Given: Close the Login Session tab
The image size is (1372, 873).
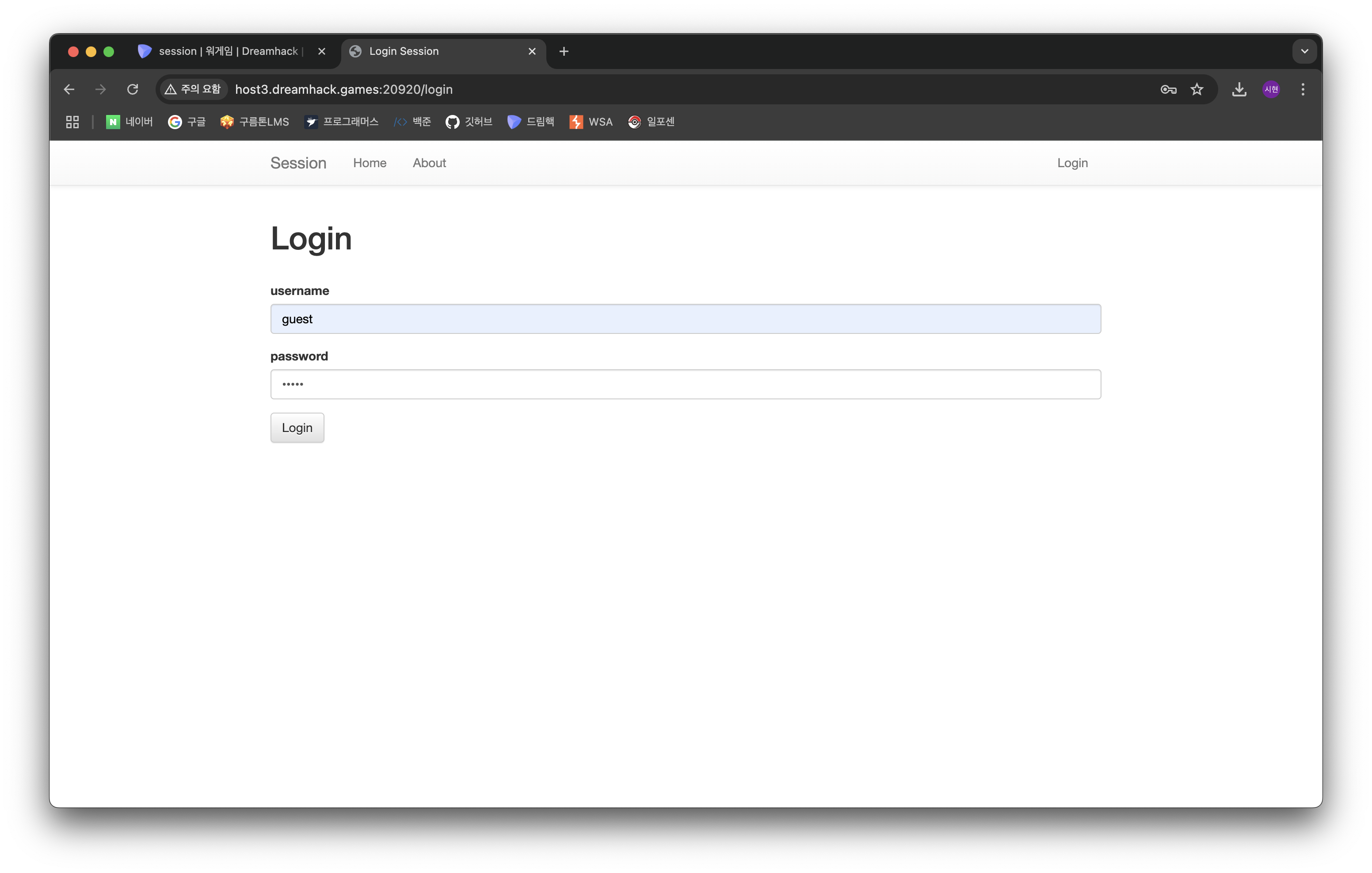Looking at the screenshot, I should click(532, 51).
